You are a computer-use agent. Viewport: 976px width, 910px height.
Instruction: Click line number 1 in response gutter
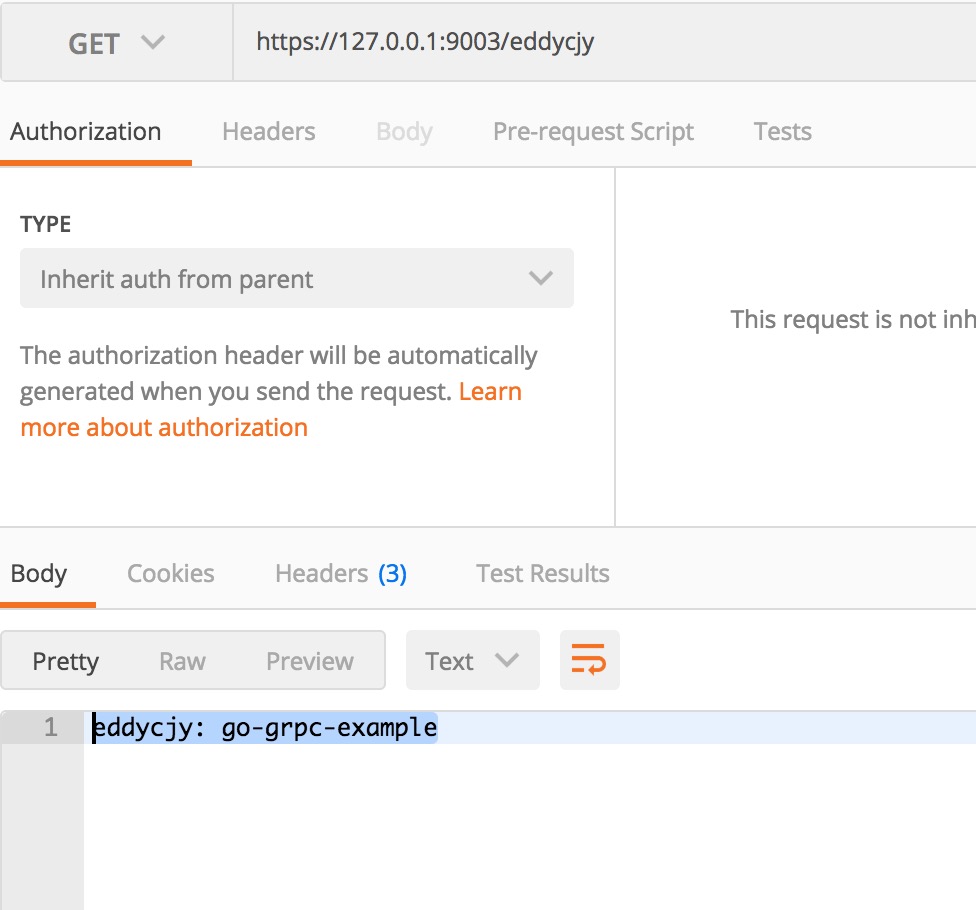(50, 728)
